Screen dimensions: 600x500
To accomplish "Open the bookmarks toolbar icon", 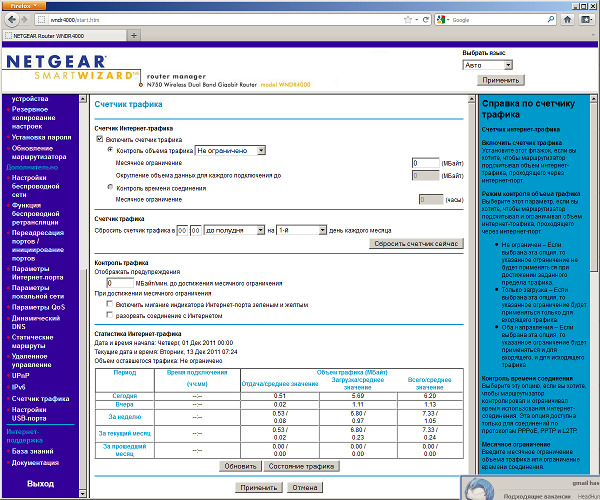I will coord(586,20).
